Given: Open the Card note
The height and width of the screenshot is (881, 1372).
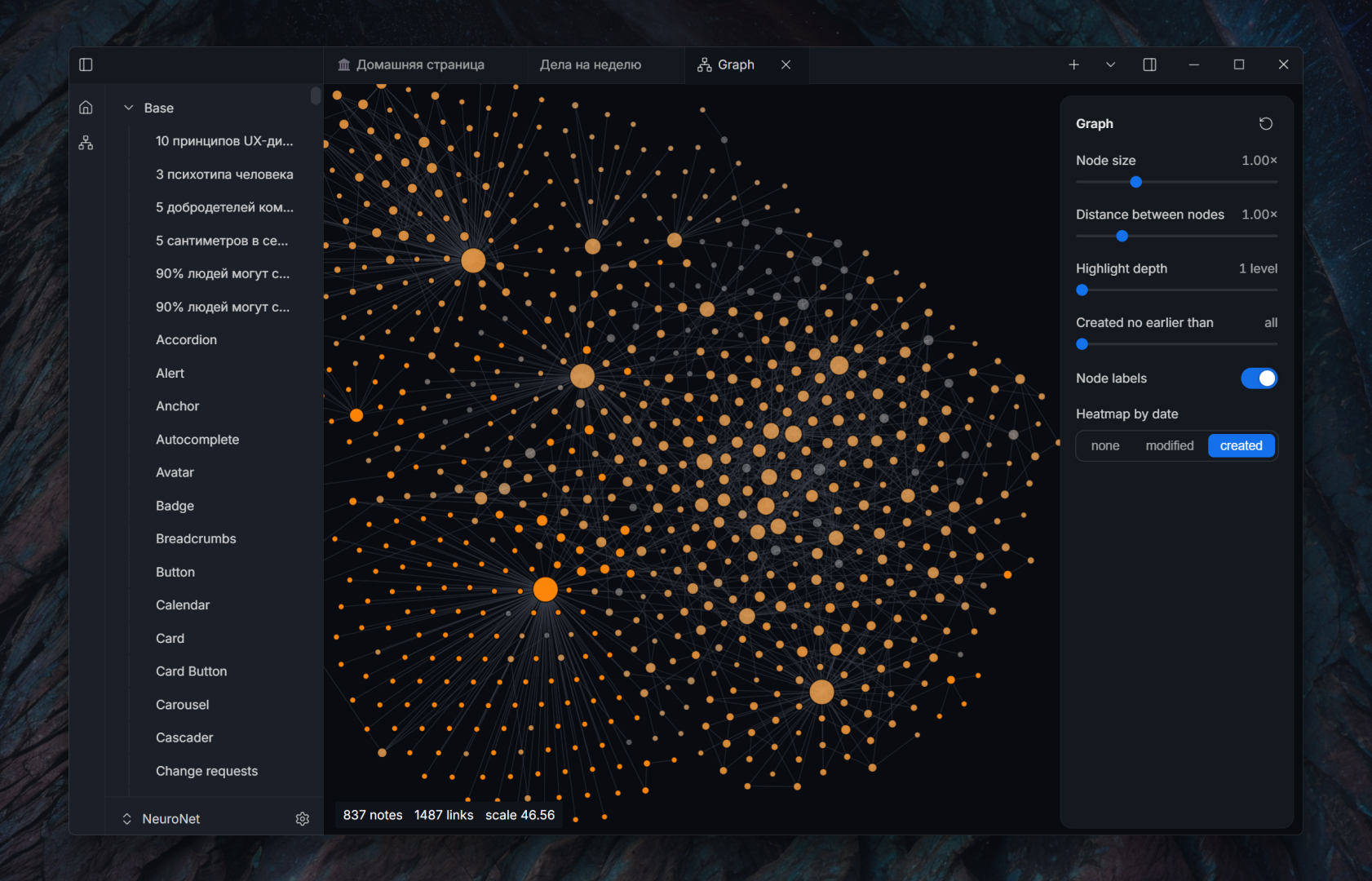Looking at the screenshot, I should [x=170, y=638].
